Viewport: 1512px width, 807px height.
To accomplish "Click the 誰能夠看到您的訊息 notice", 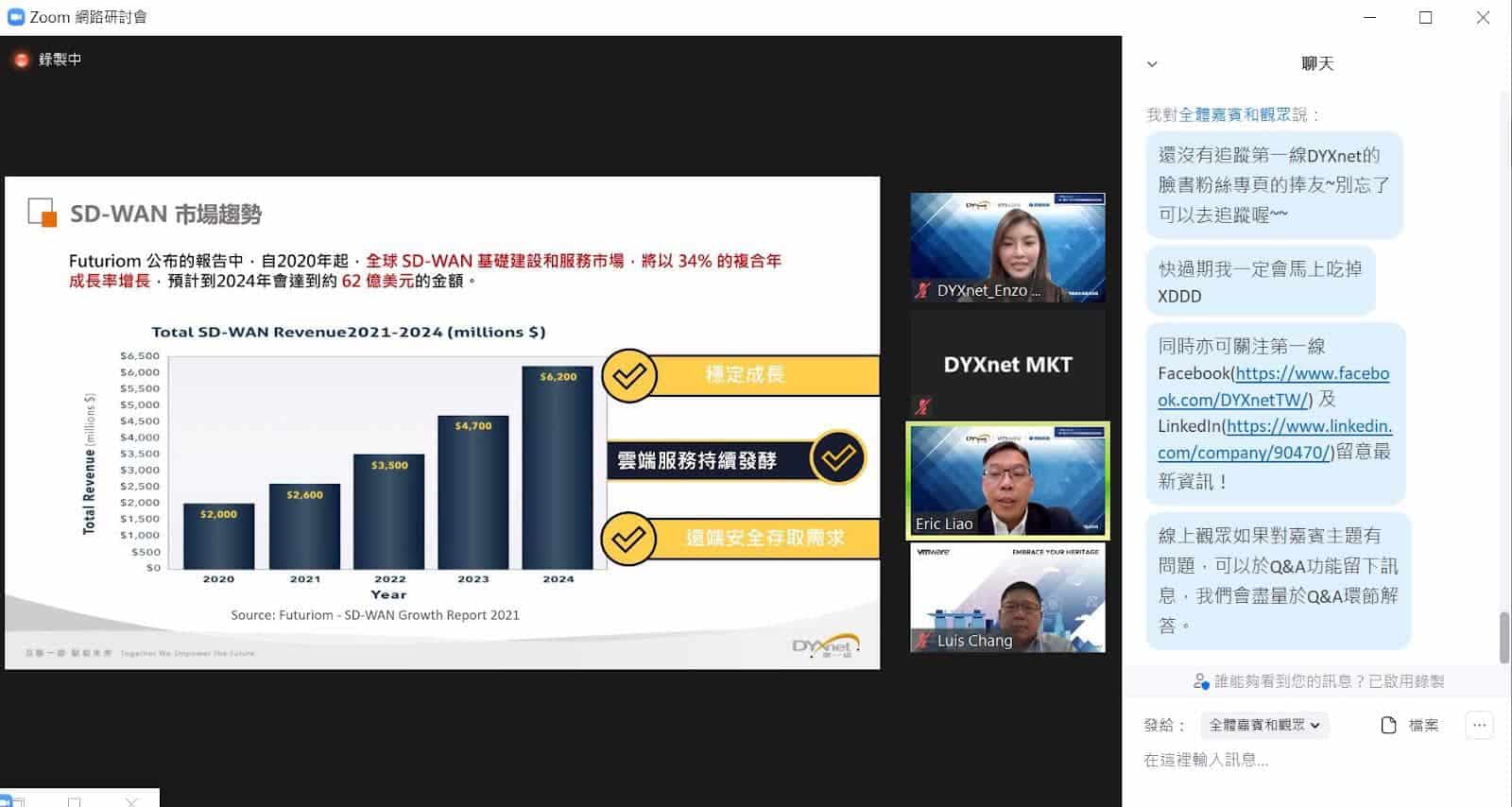I will (x=1329, y=680).
